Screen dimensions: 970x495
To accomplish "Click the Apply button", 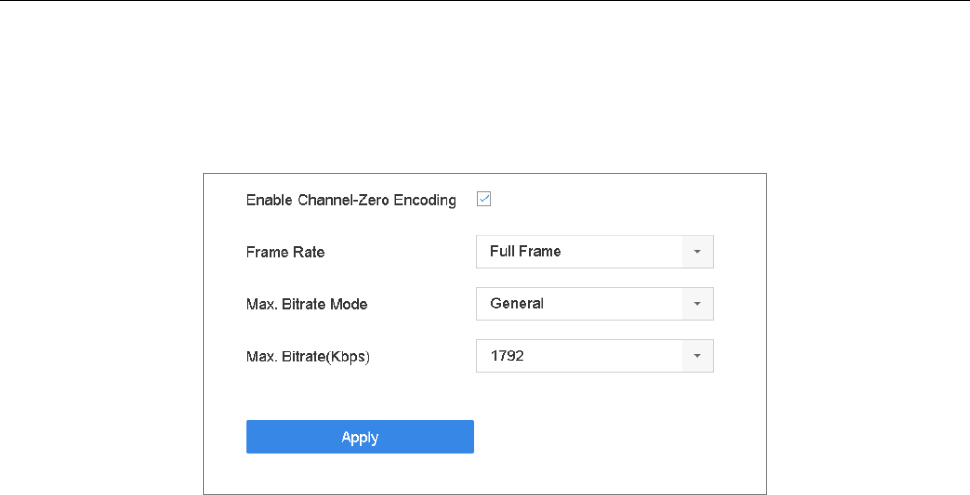I will (x=360, y=437).
